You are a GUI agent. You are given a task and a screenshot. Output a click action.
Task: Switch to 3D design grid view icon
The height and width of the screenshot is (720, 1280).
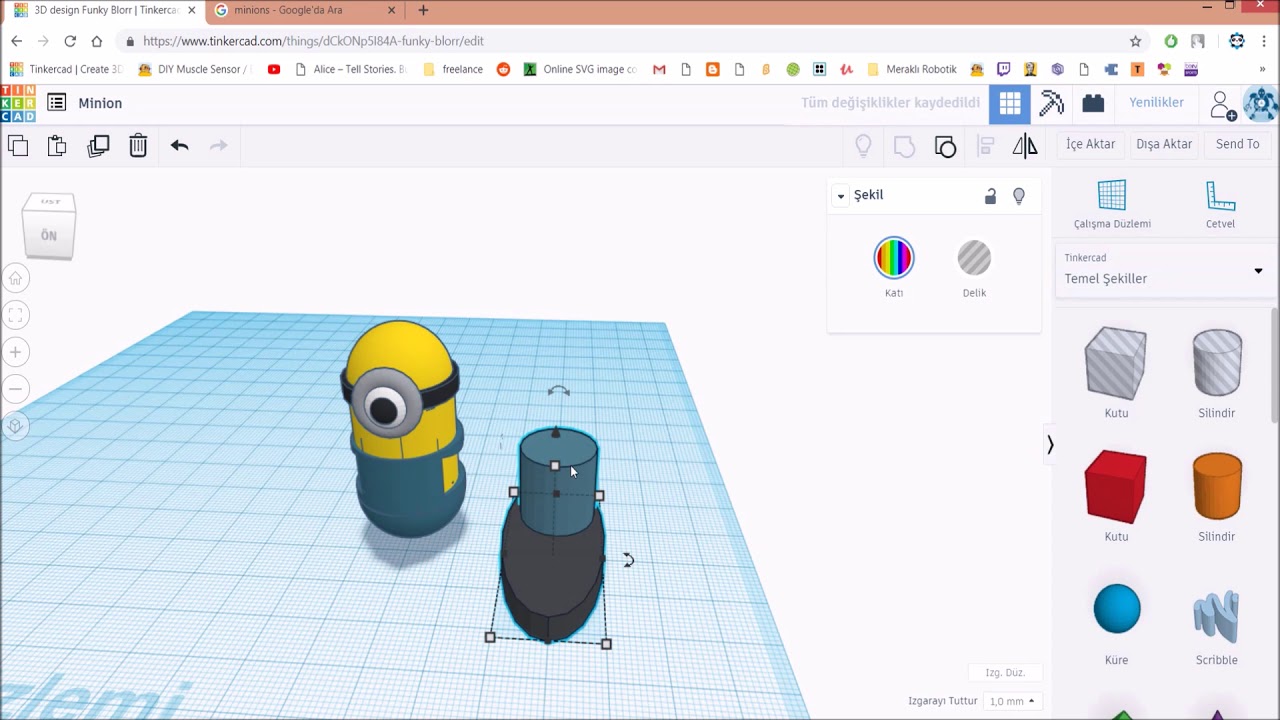click(1010, 103)
